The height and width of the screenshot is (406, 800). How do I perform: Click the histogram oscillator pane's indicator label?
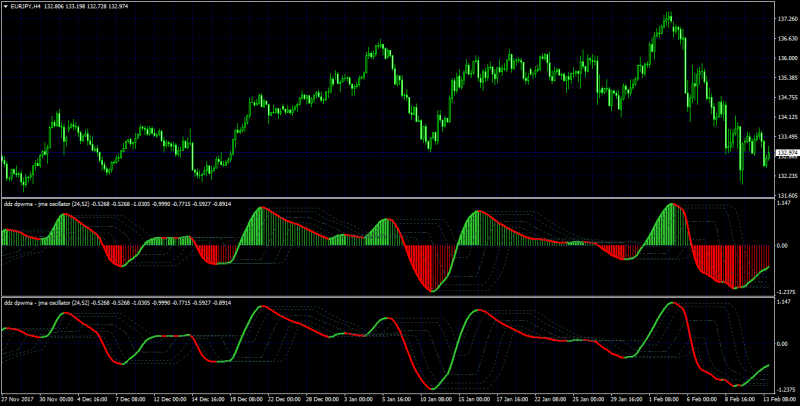(118, 204)
